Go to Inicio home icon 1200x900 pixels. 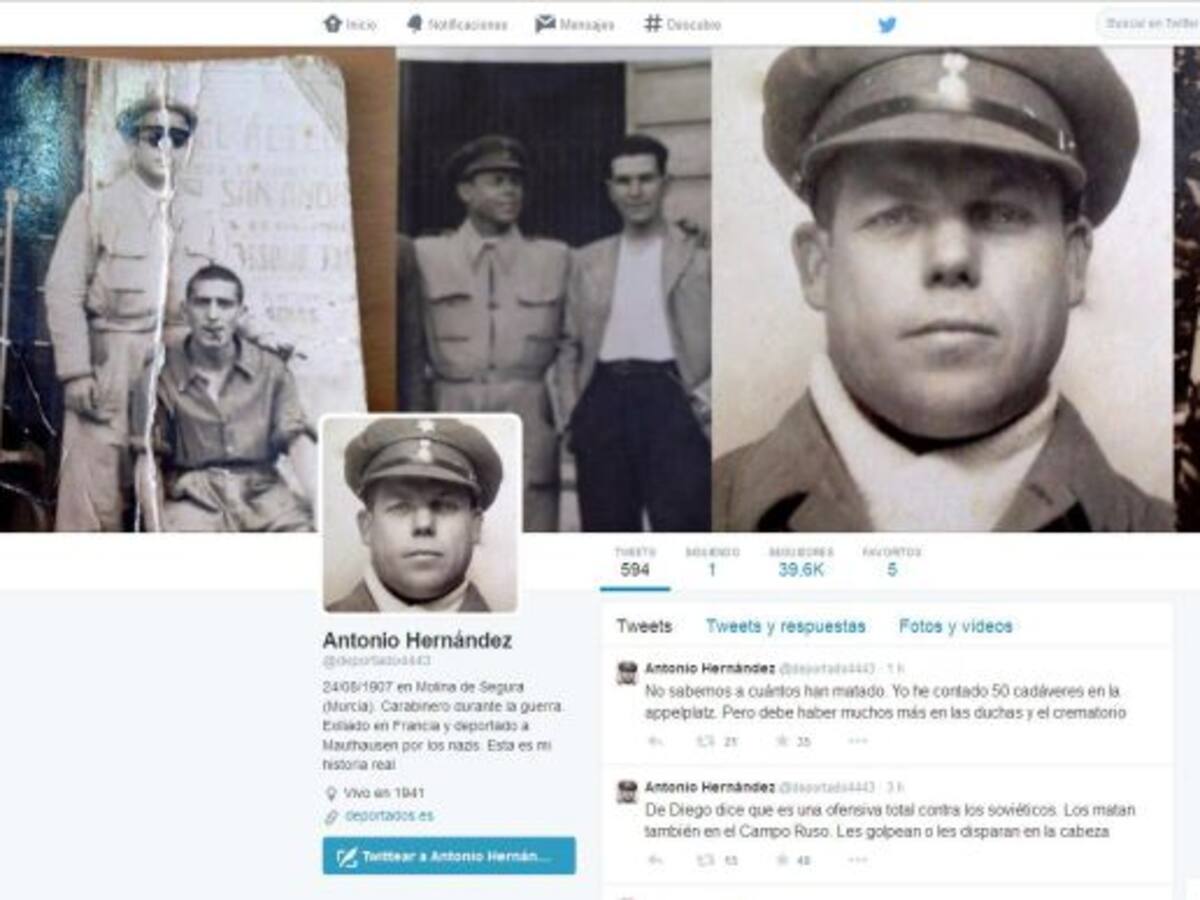(x=350, y=24)
